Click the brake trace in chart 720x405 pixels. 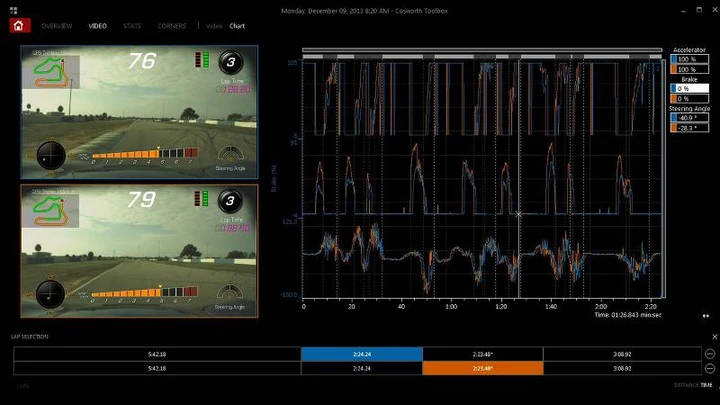click(x=482, y=179)
